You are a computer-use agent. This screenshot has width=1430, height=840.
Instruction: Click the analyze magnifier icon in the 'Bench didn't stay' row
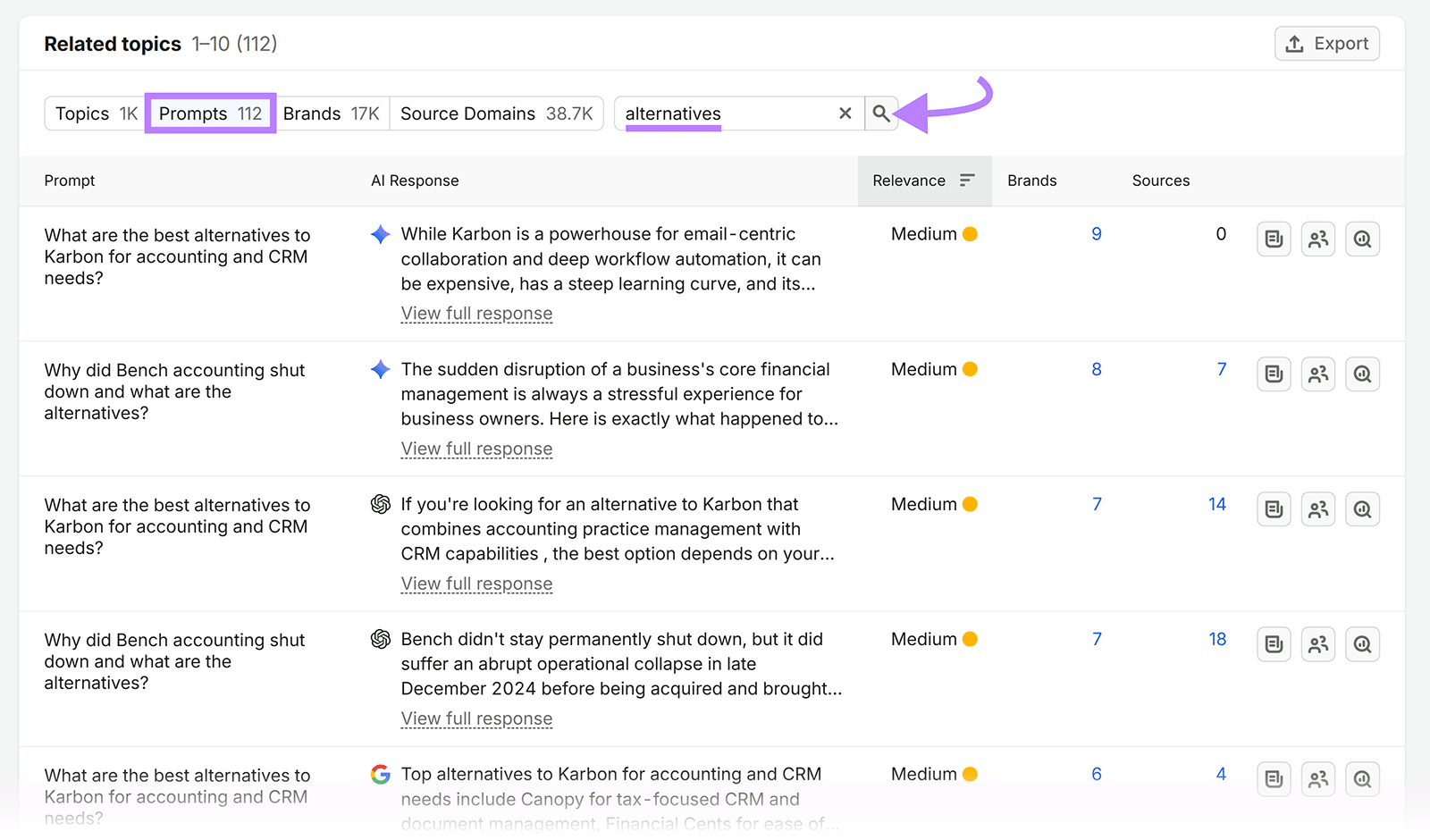[x=1363, y=644]
